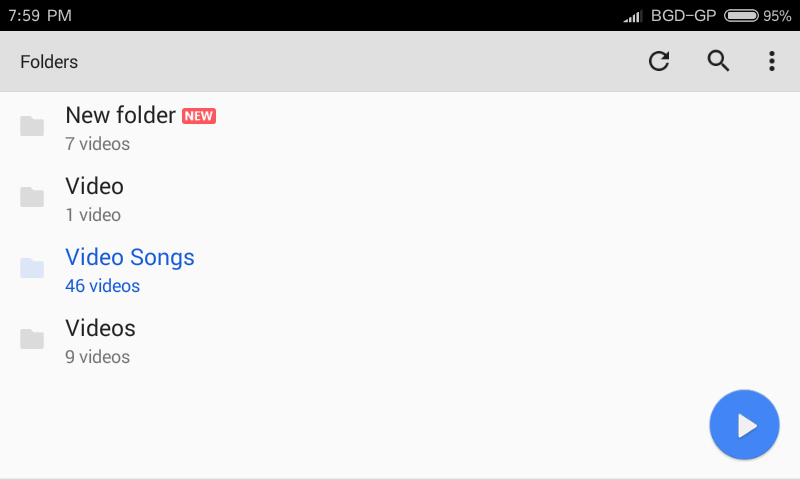Tap the signal strength icon
Viewport: 800px width, 480px height.
[x=632, y=16]
